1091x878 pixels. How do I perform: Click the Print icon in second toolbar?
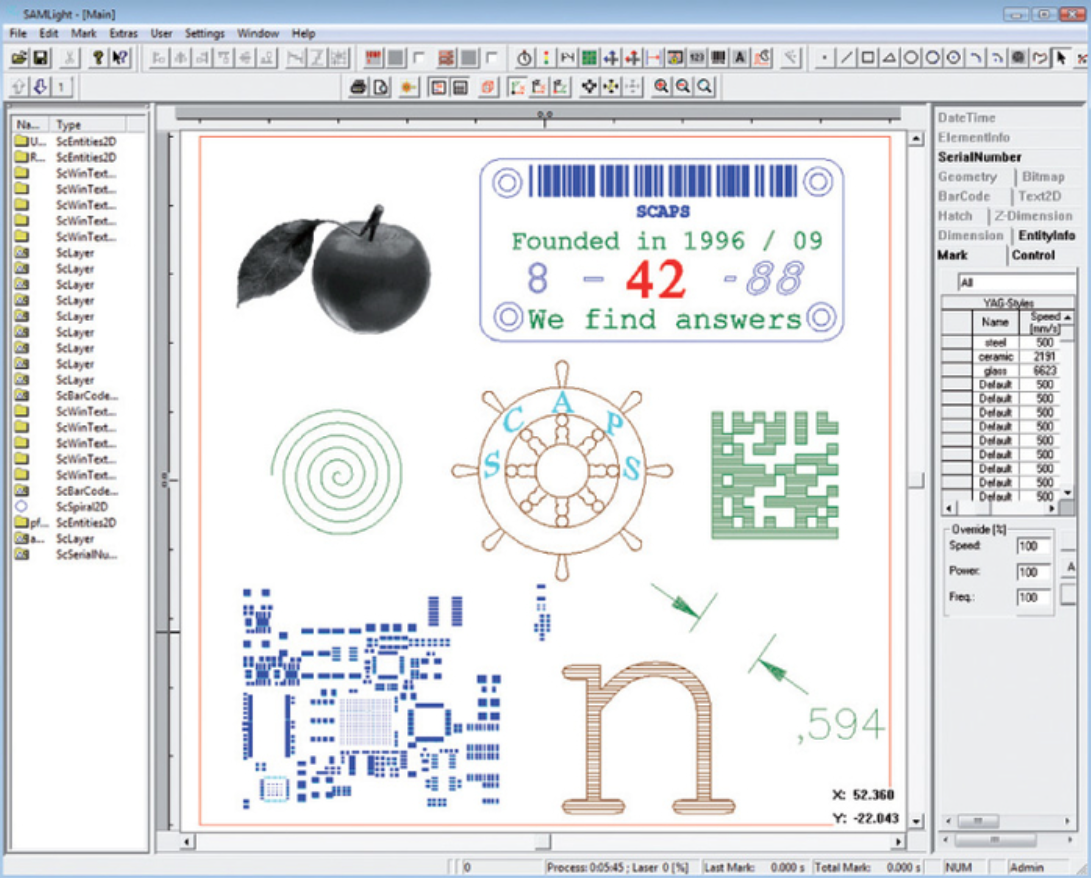(x=358, y=87)
